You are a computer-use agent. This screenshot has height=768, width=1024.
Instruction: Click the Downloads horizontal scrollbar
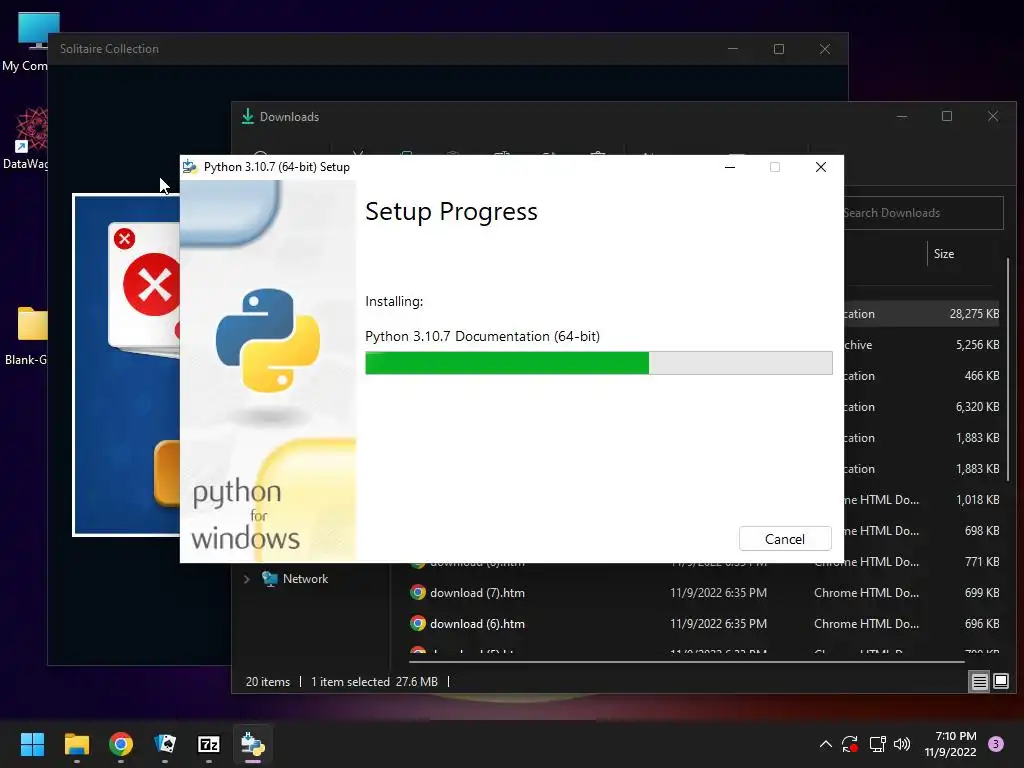(687, 662)
